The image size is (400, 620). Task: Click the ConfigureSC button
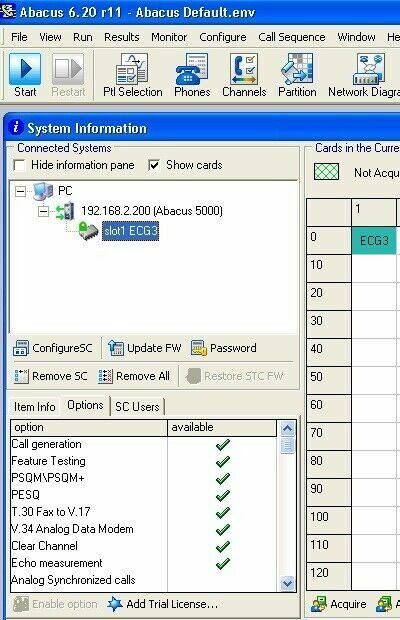tap(53, 348)
